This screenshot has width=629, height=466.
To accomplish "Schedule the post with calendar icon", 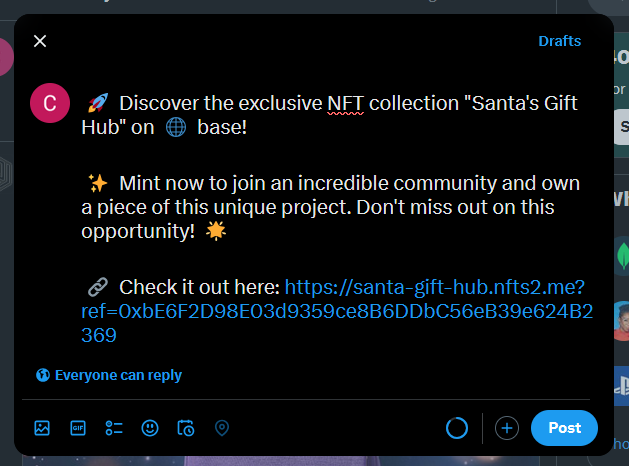I will [186, 428].
